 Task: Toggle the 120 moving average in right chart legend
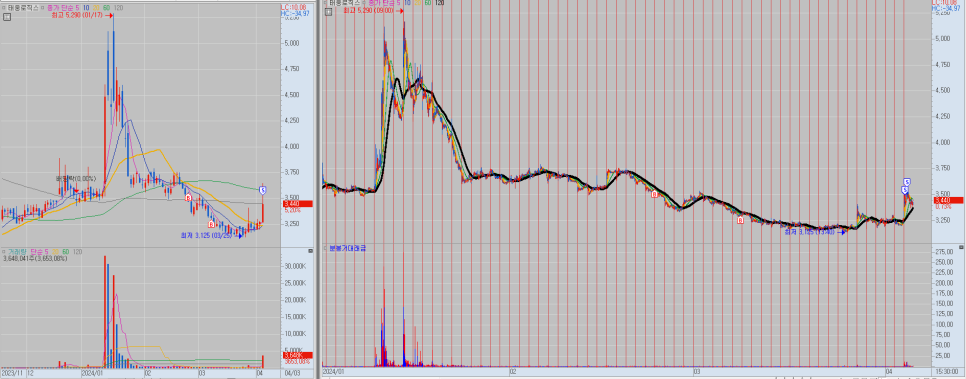pos(439,3)
